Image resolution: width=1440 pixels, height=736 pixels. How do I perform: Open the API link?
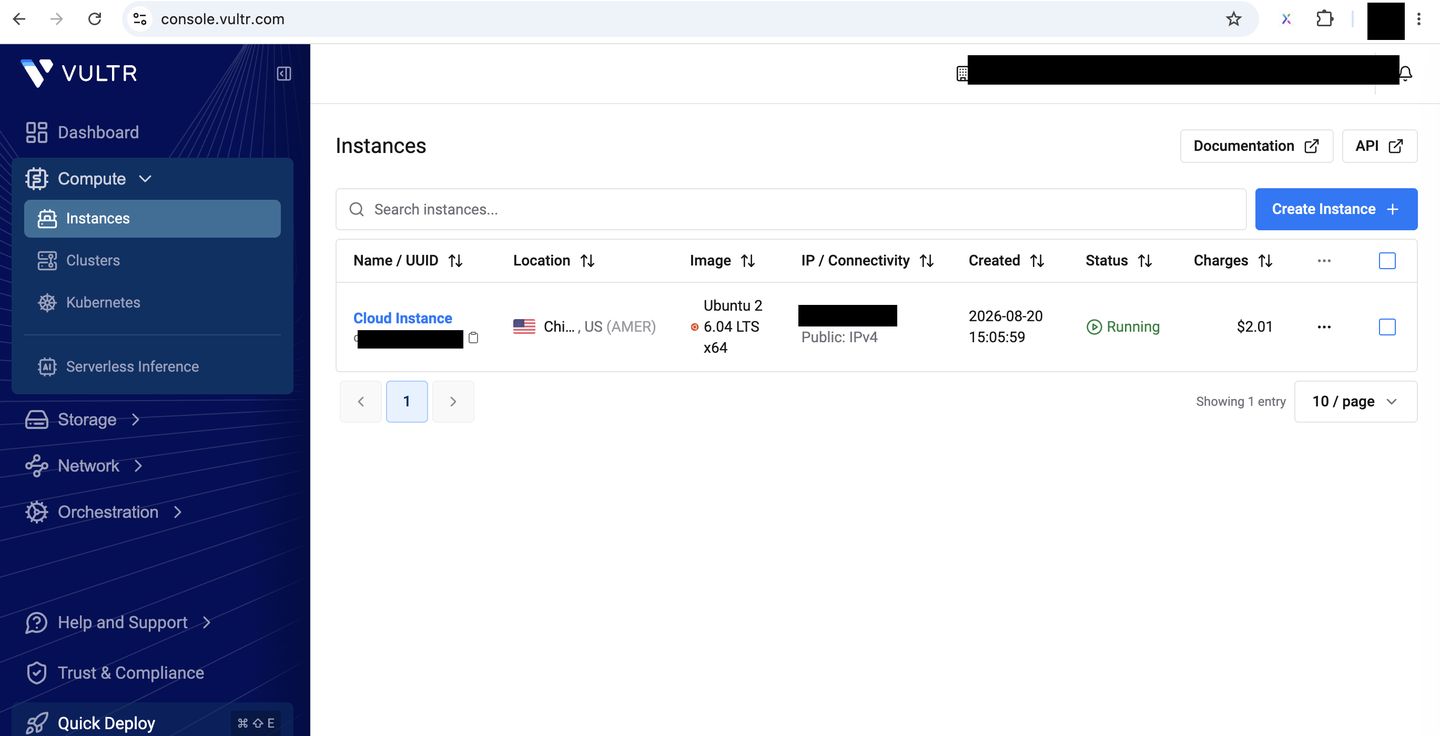tap(1379, 146)
